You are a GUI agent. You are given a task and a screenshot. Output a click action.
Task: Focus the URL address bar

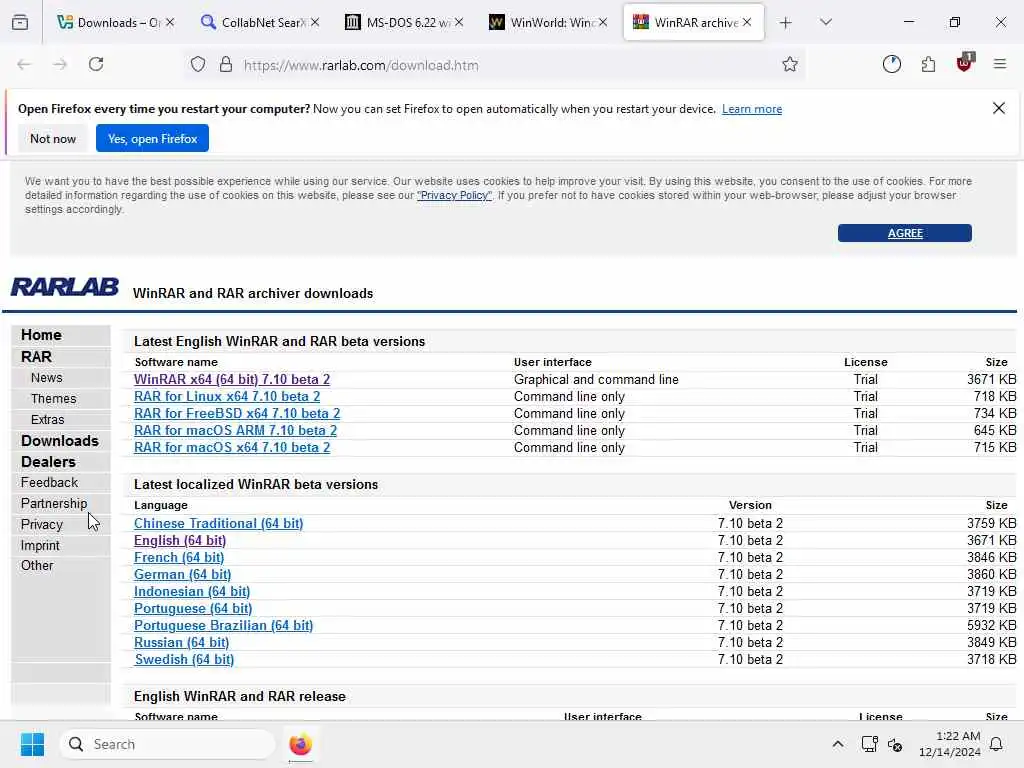coord(496,65)
